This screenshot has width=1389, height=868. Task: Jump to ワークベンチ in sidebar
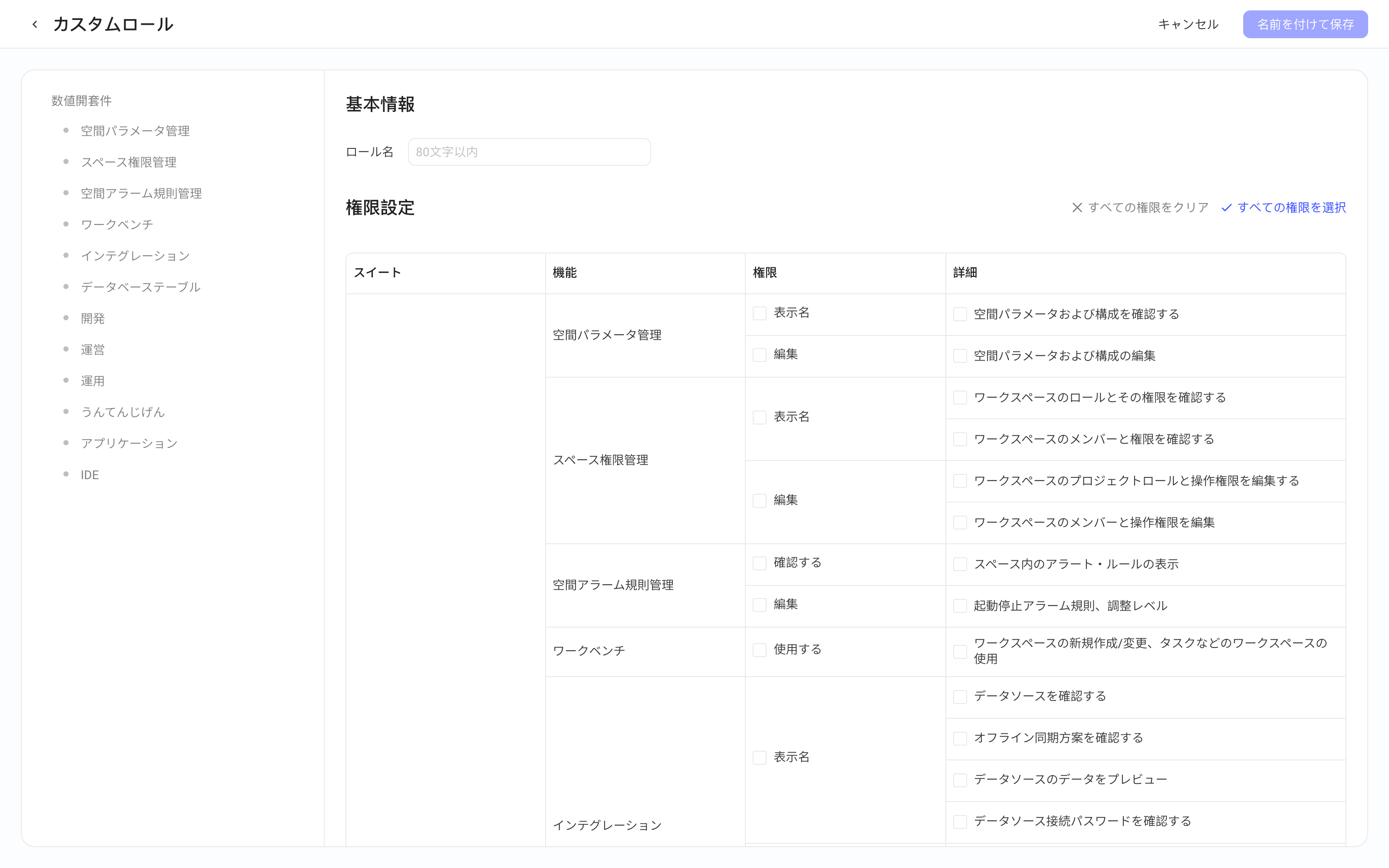point(116,224)
